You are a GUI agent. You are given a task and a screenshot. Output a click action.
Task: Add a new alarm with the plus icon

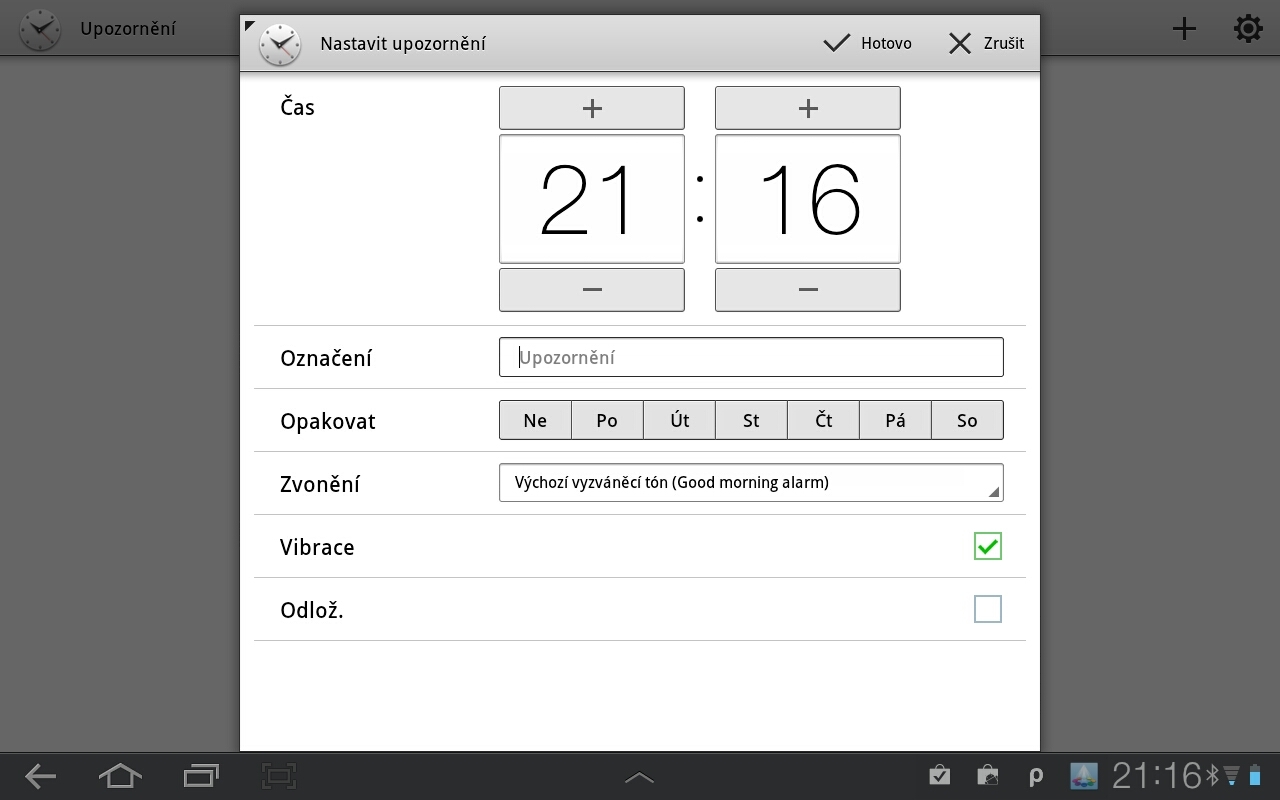coord(1184,29)
